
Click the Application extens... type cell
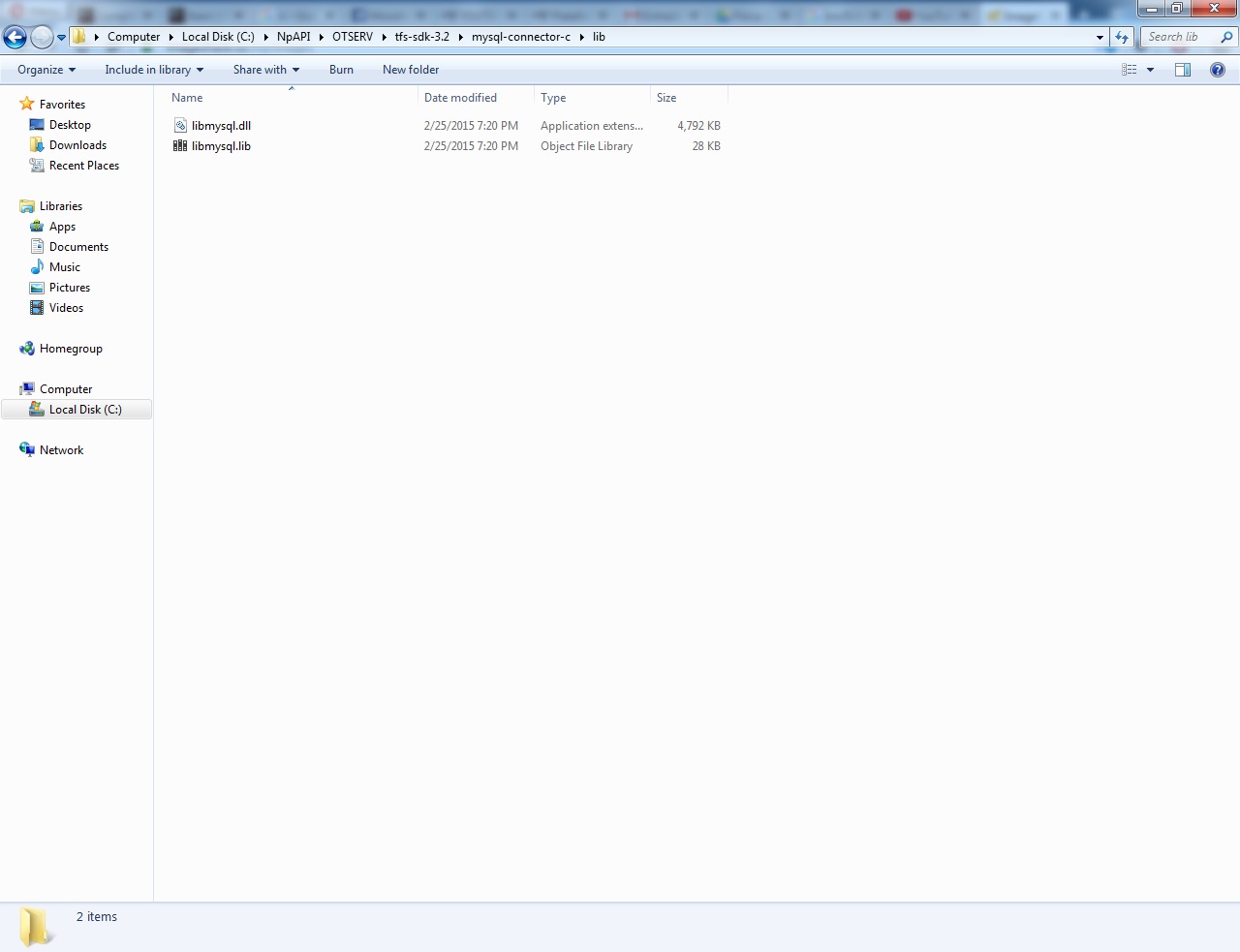pyautogui.click(x=592, y=126)
